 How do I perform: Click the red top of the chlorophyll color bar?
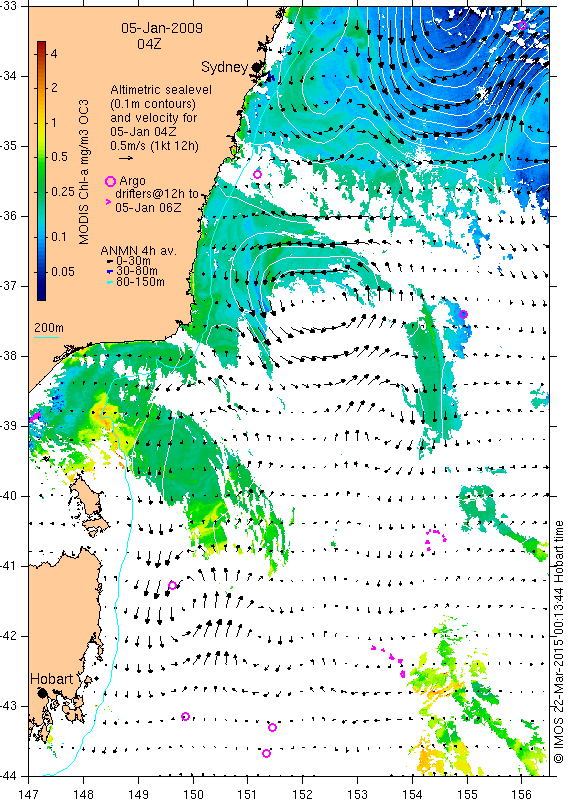pyautogui.click(x=41, y=46)
